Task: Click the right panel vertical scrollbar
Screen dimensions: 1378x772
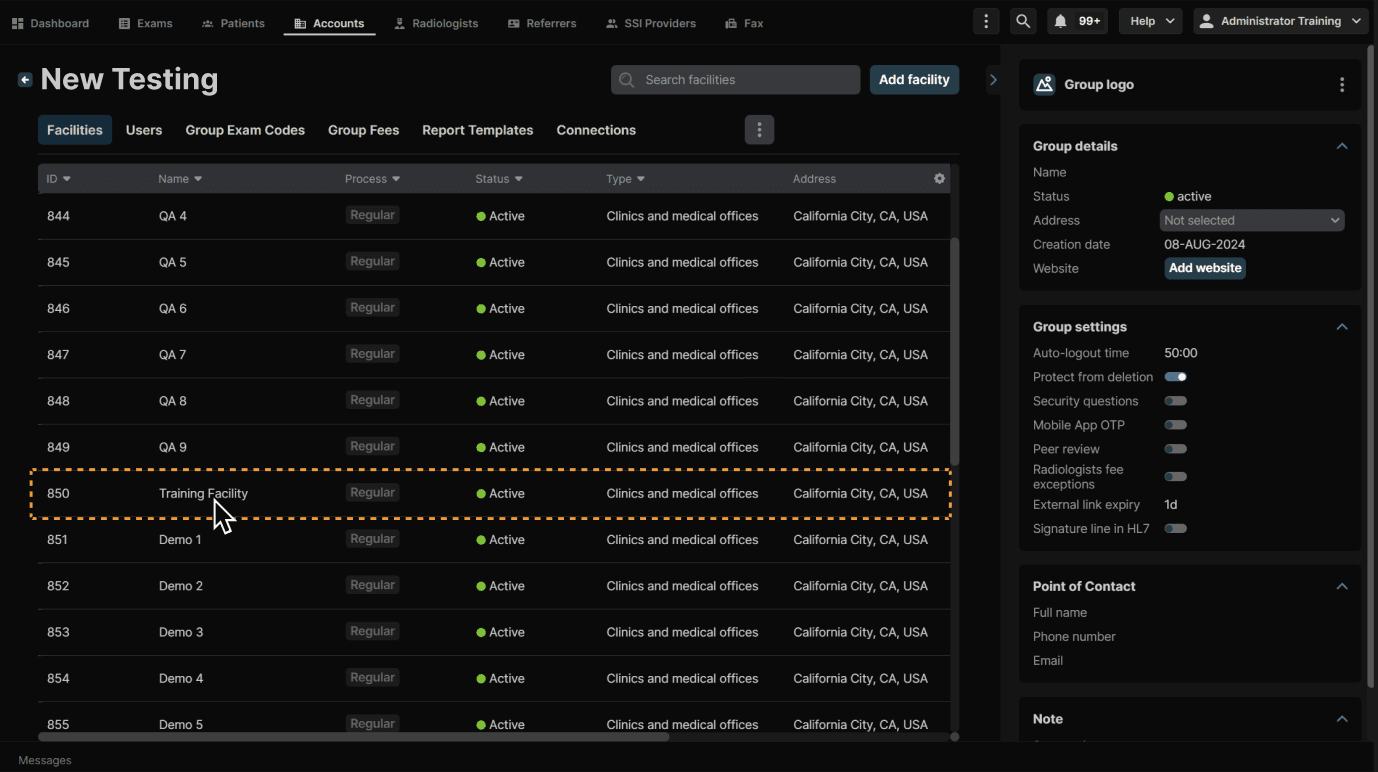Action: 1371,365
